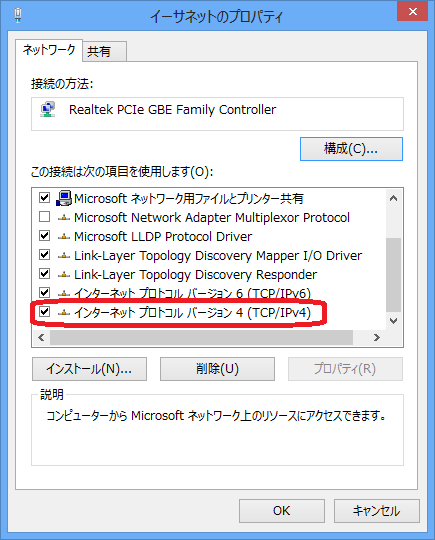Click the Microsoft LLDP Protocol Driver icon
This screenshot has width=435, height=540.
pos(64,236)
